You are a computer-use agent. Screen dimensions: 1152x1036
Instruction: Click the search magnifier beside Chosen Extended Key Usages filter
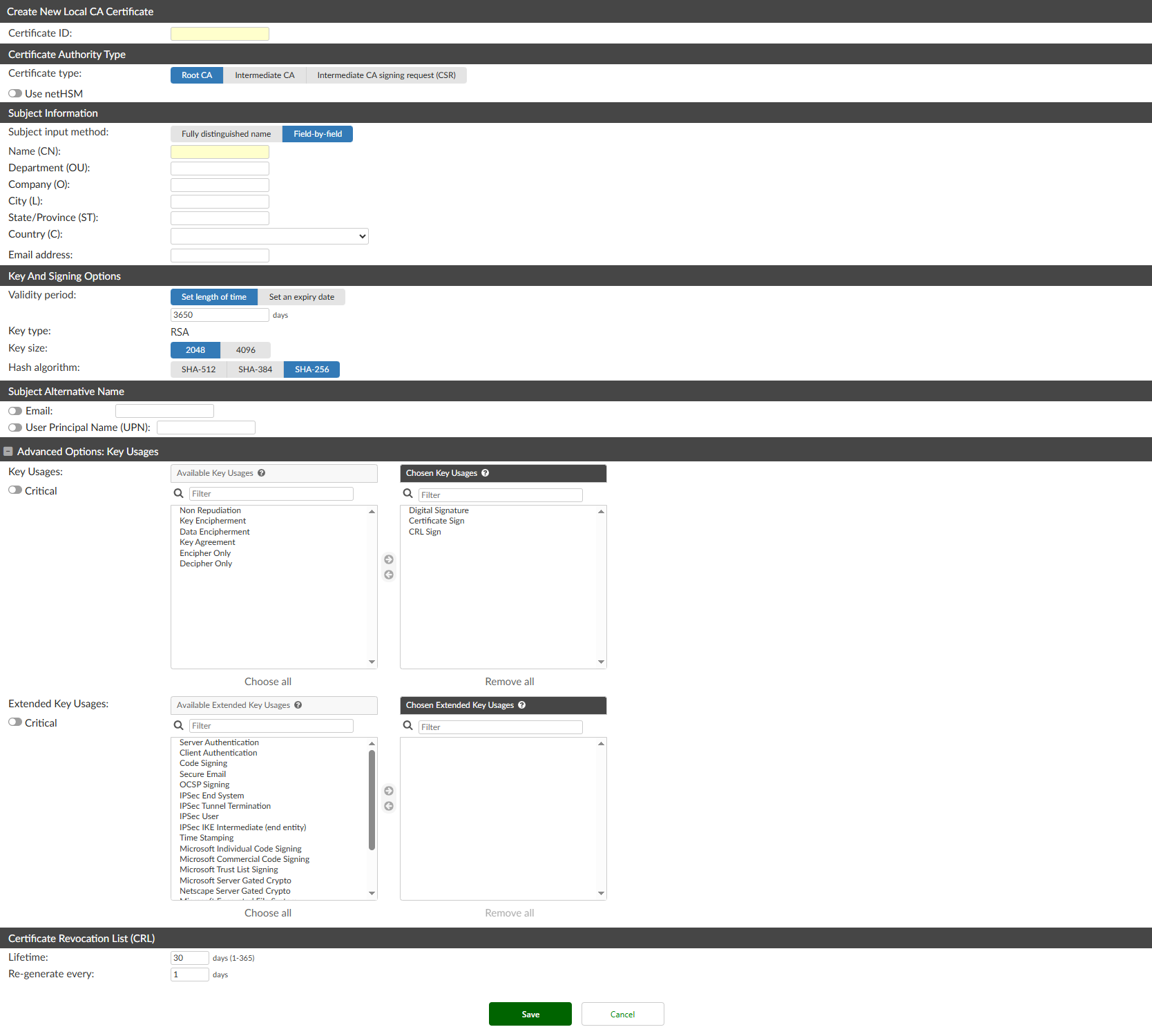[407, 726]
